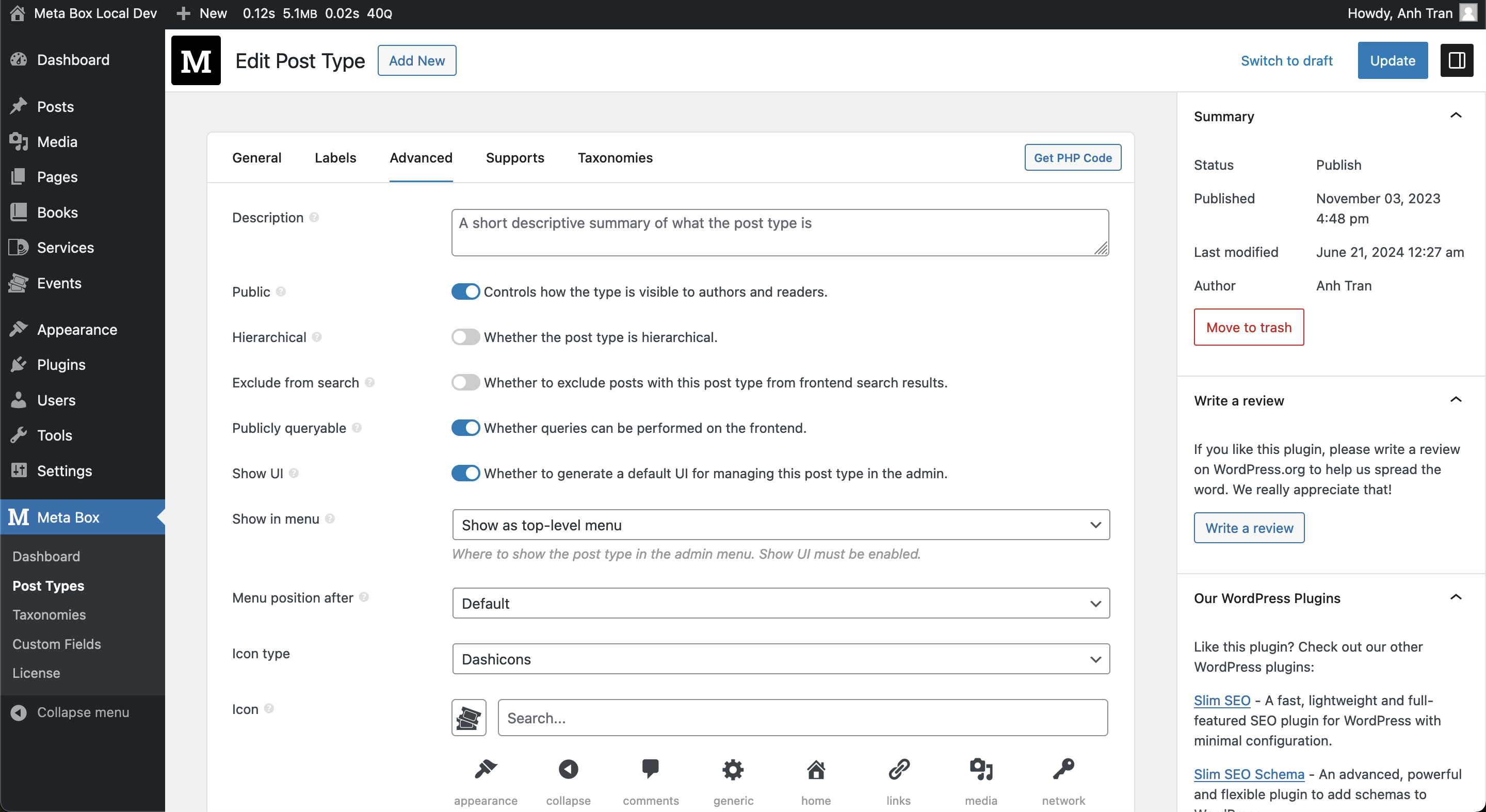Viewport: 1486px width, 812px height.
Task: Pick the comments dashicon
Action: [x=650, y=769]
